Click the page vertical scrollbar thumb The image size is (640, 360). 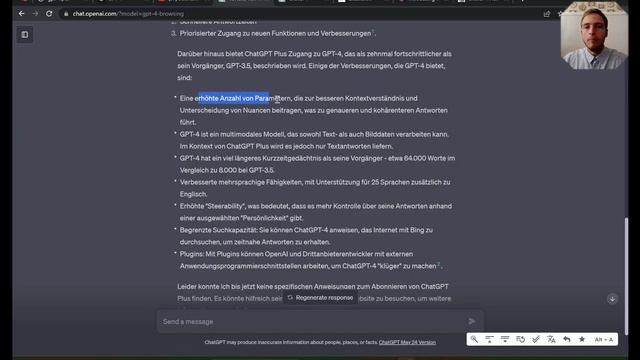coord(626,277)
